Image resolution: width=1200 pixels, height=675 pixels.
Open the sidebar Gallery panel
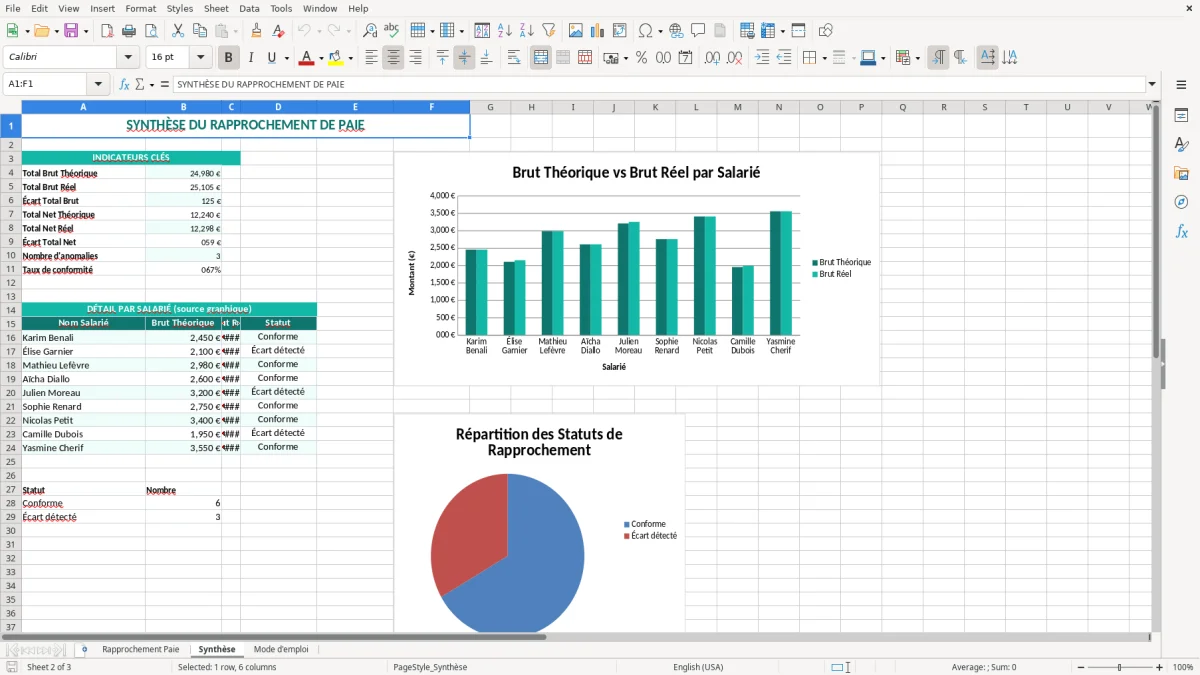1181,174
